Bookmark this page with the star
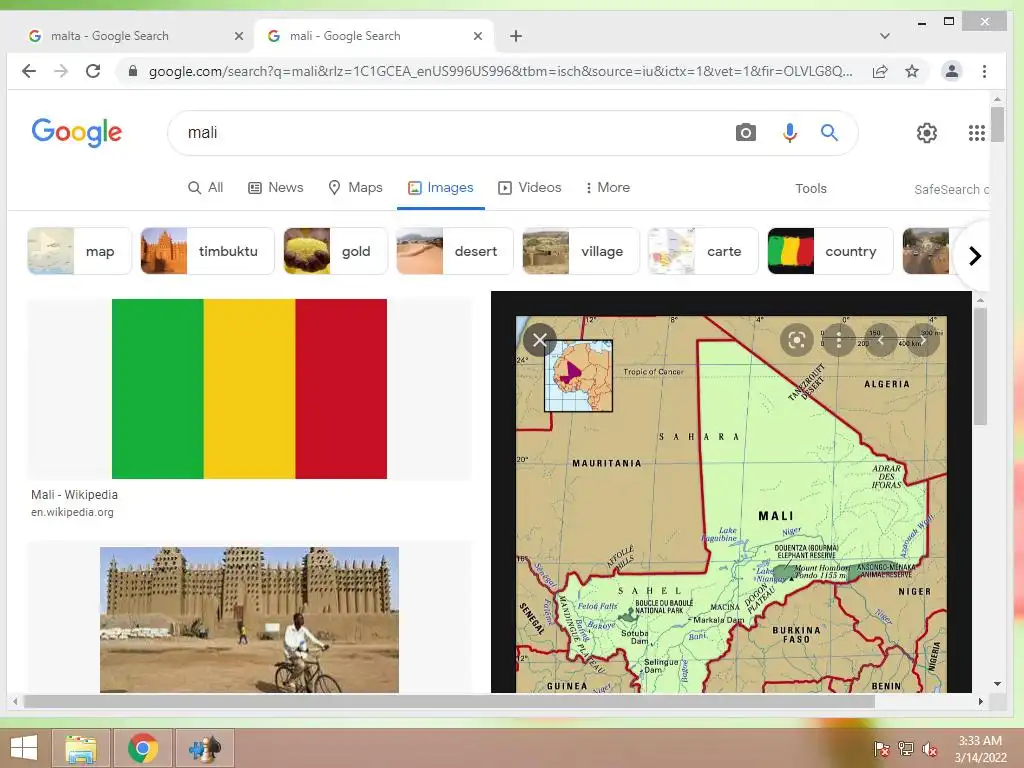 tap(912, 71)
